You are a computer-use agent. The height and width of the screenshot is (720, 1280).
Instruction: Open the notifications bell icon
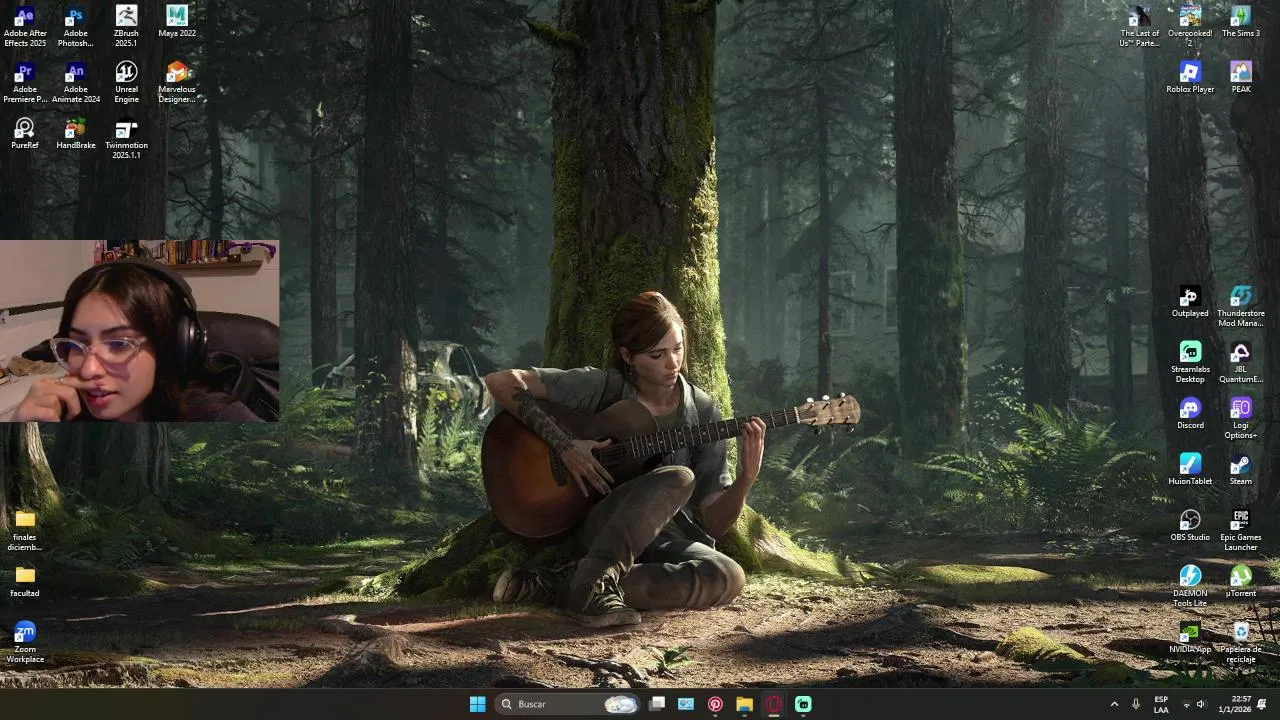click(1262, 704)
